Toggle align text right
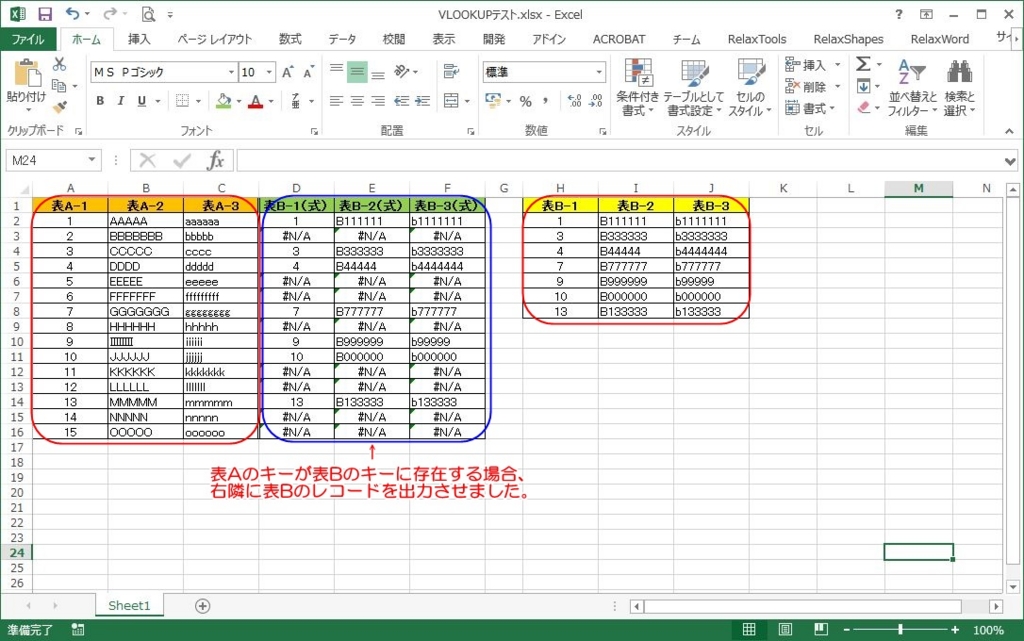Screen dimensions: 1024x641 click(x=378, y=101)
